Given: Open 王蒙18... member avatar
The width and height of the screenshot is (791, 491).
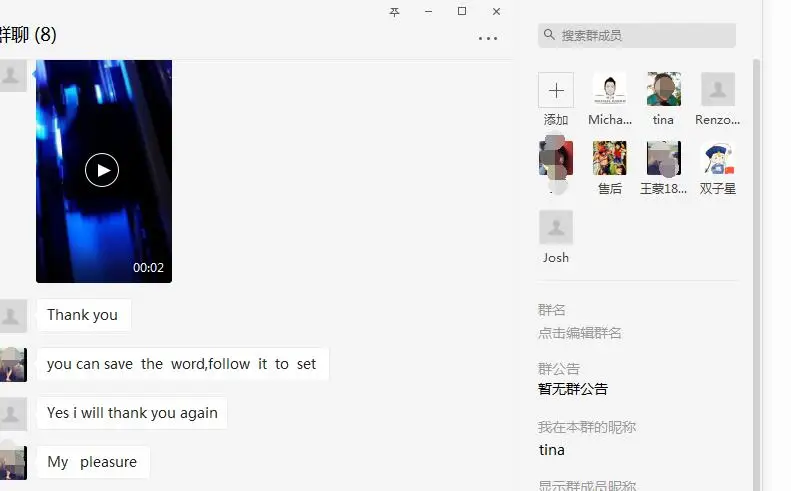Looking at the screenshot, I should point(664,158).
